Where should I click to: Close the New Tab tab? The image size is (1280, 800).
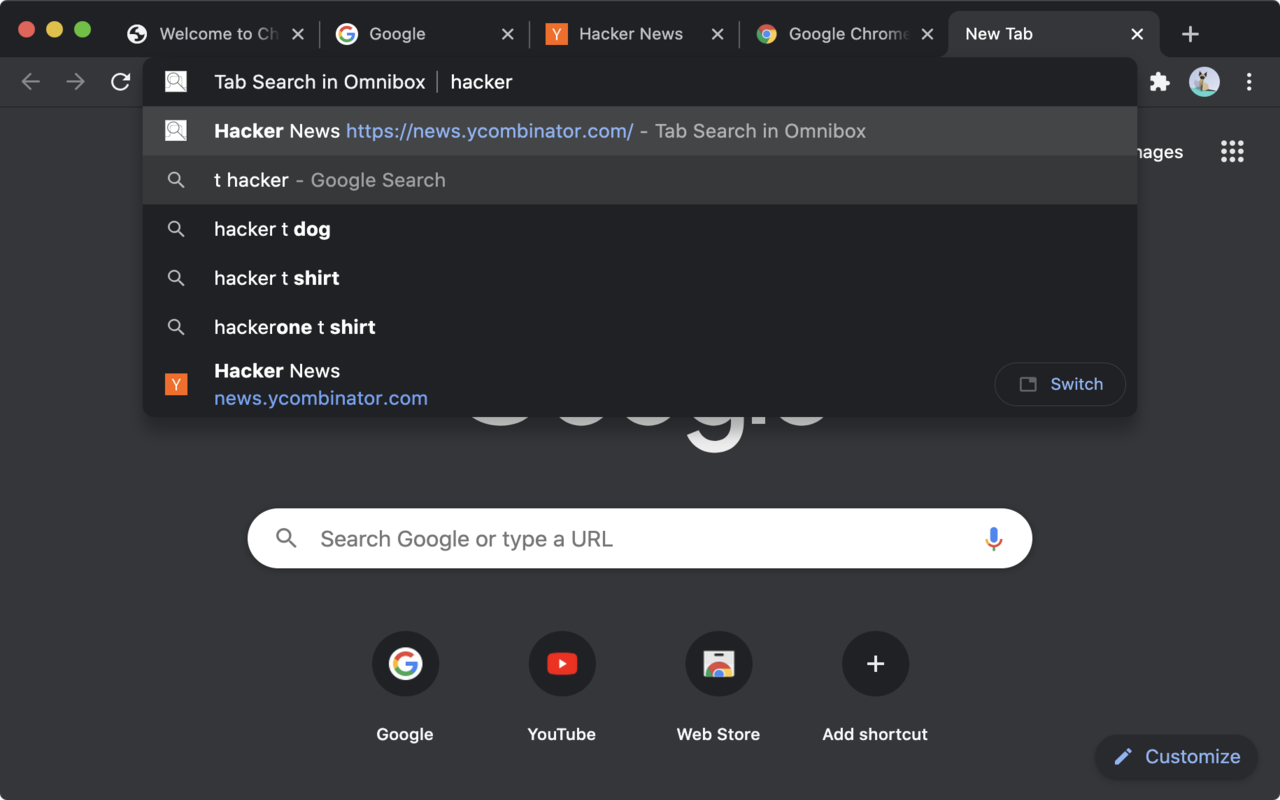[x=1137, y=34]
